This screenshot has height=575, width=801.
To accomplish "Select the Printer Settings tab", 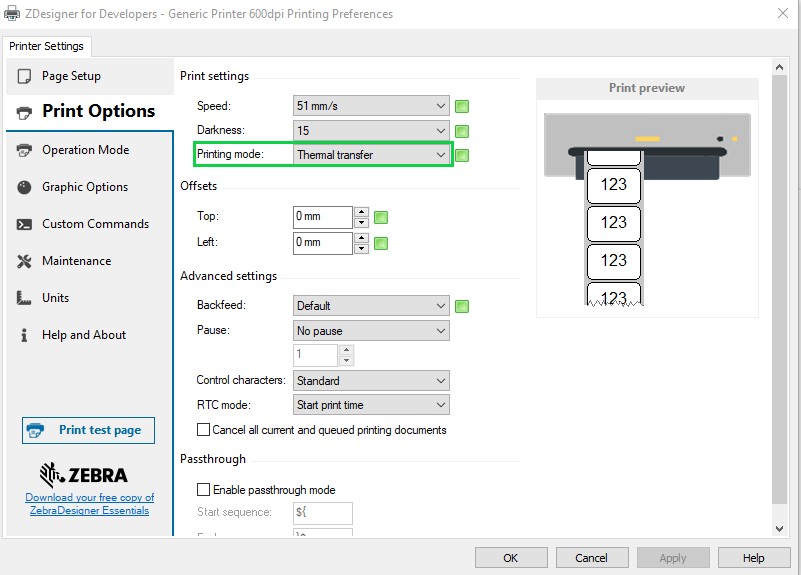I will (x=47, y=46).
